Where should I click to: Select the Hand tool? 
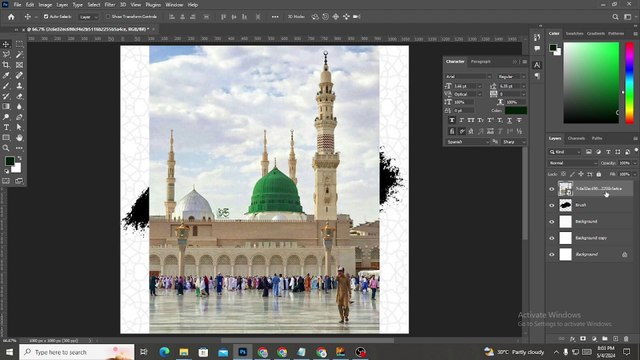(19, 138)
